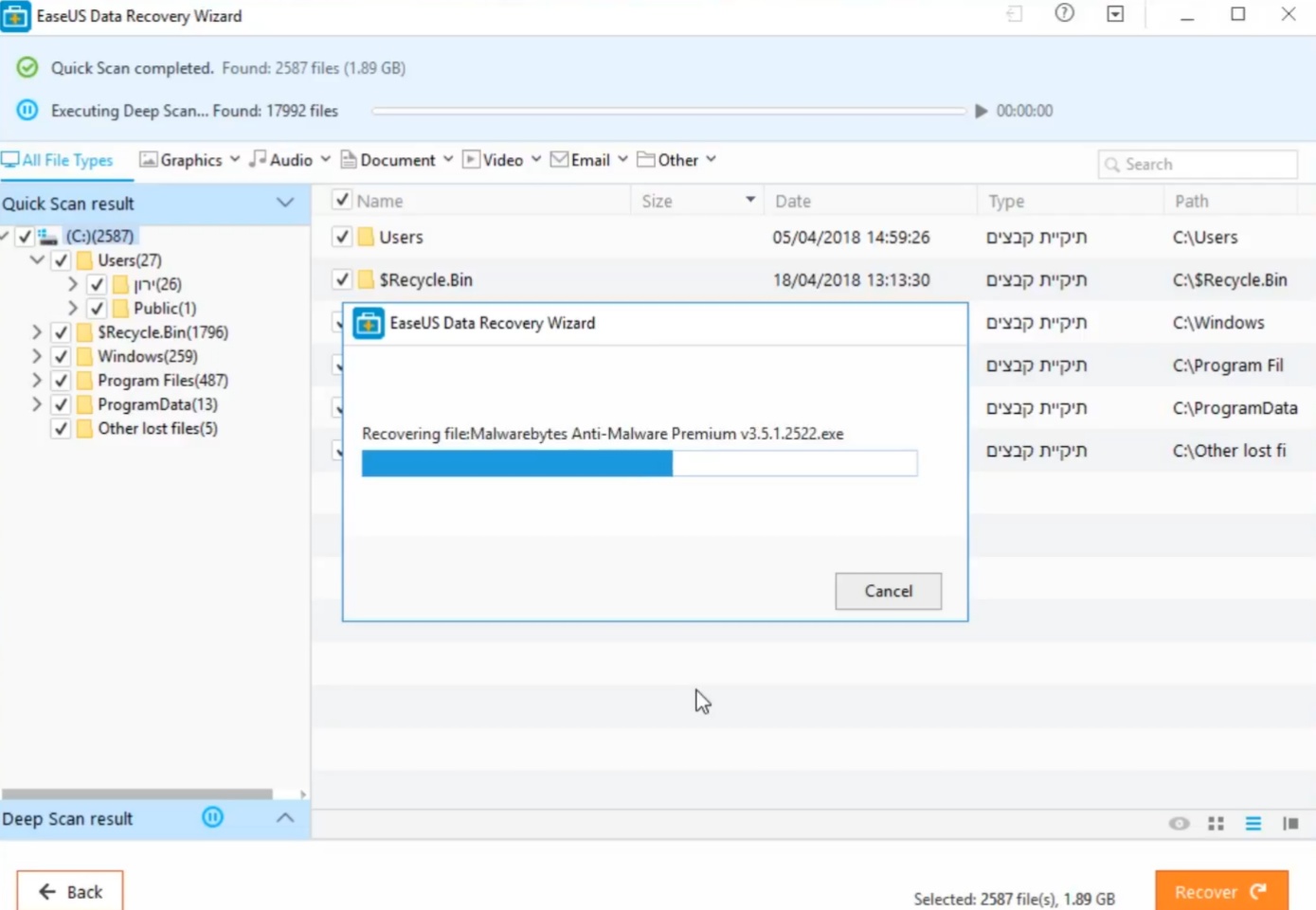Sort the list by the Date column header

[793, 201]
